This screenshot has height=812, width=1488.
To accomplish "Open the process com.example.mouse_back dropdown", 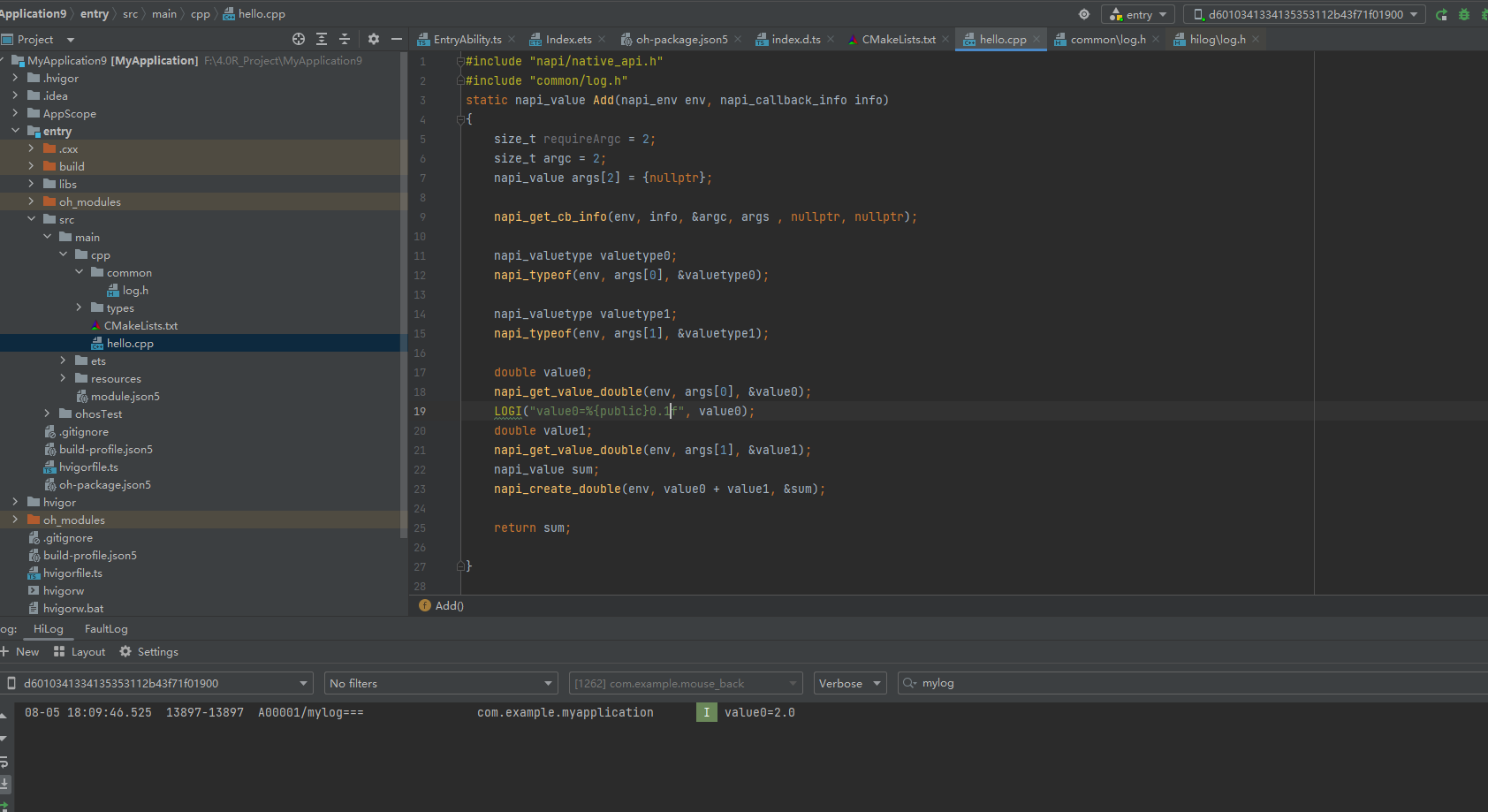I will coord(686,683).
